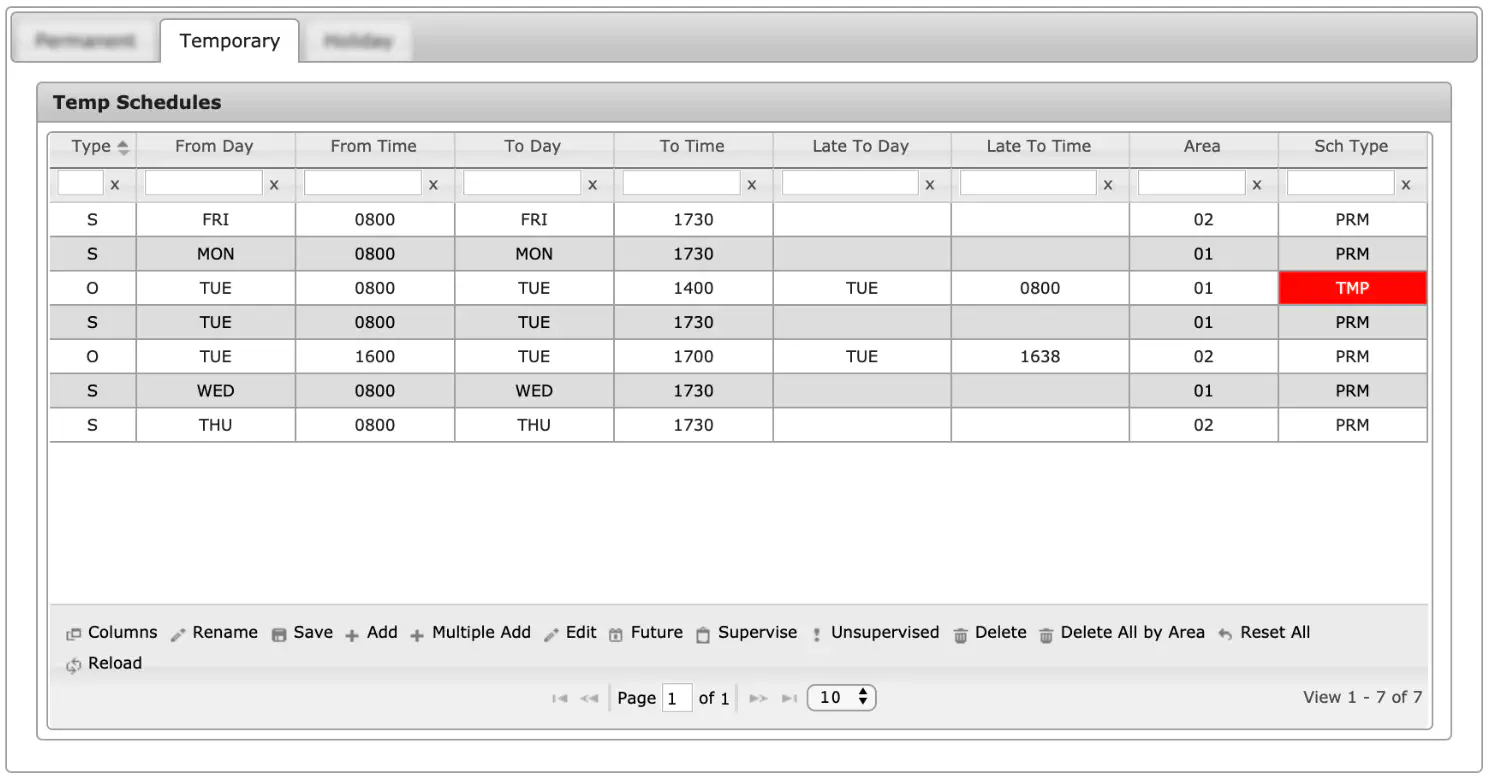Click the Supervise clipboard icon
This screenshot has width=1490, height=780.
click(x=703, y=635)
